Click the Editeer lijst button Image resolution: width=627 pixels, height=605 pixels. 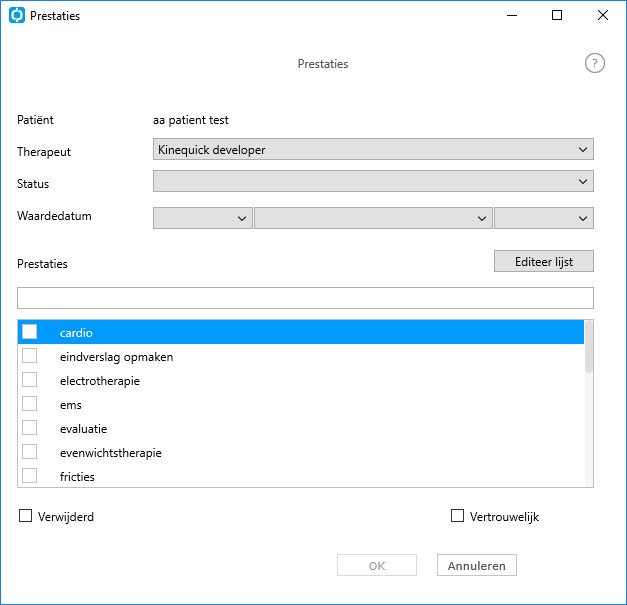[544, 261]
